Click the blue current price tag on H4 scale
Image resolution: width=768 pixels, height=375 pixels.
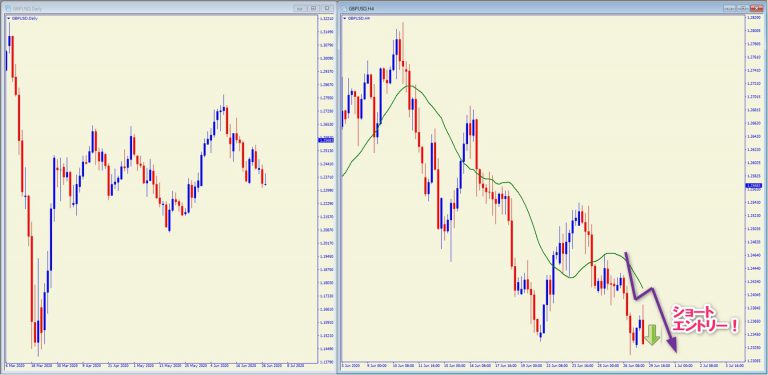pyautogui.click(x=754, y=186)
